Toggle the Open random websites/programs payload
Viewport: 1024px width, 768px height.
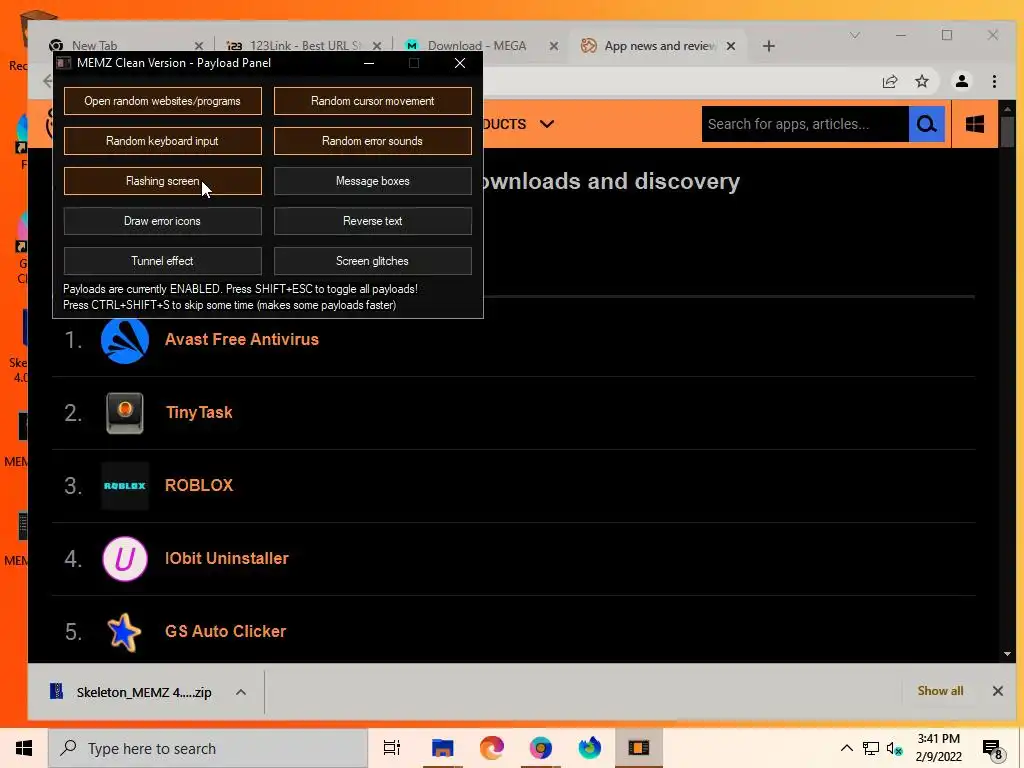[x=163, y=101]
